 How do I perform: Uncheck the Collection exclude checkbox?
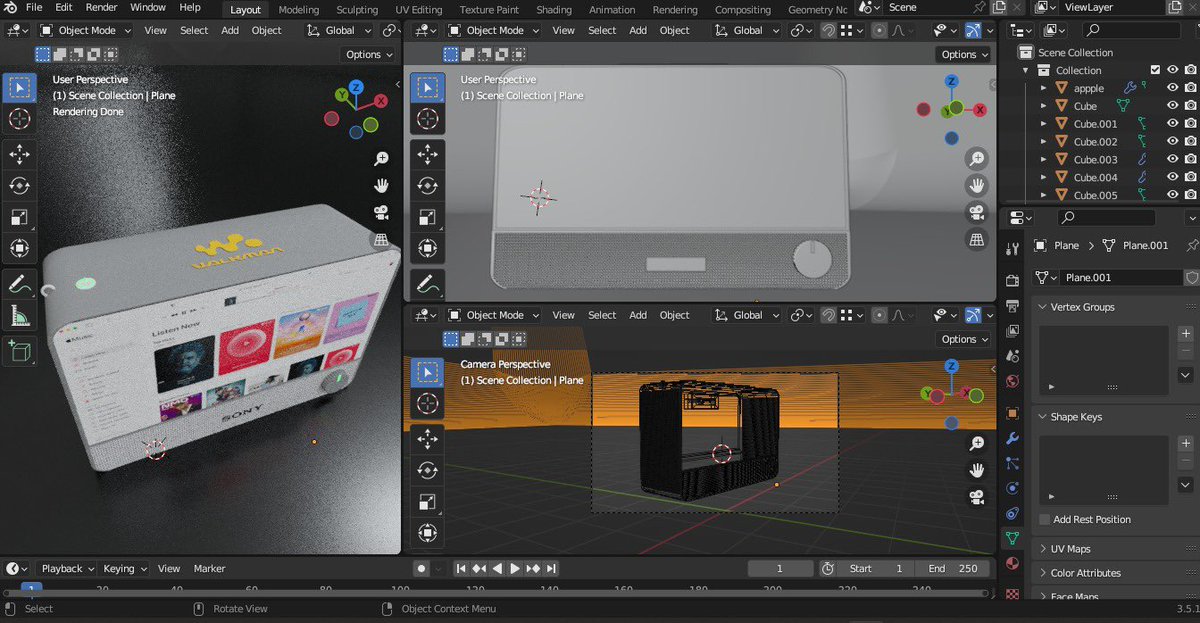click(1155, 70)
